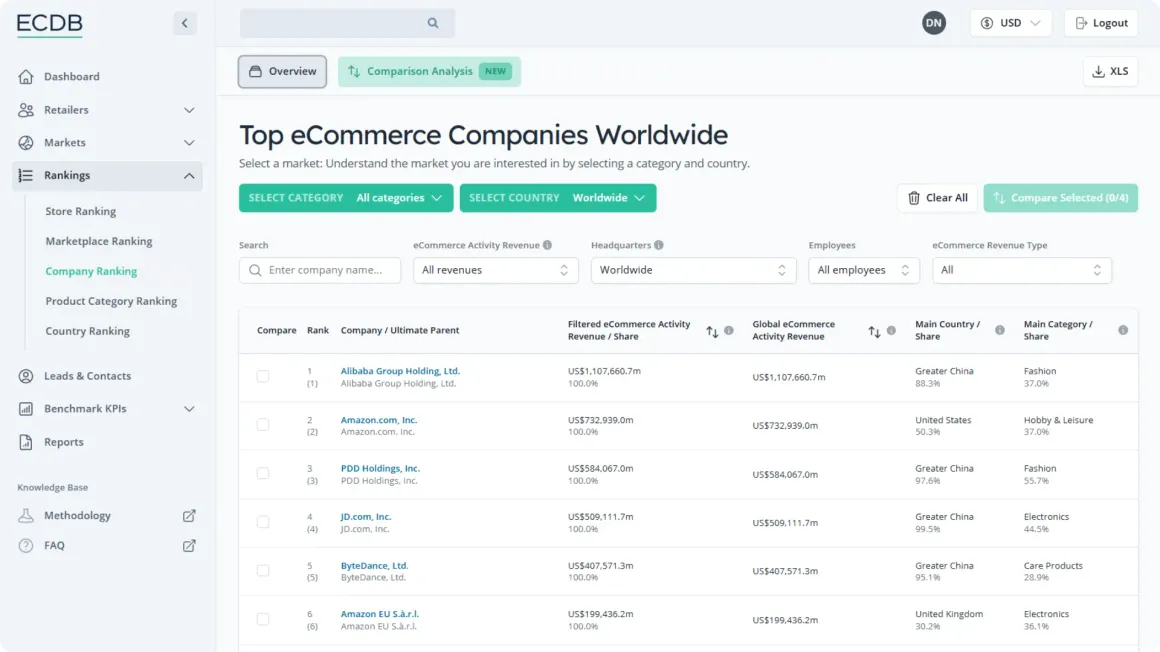Focus the Enter company name search field

[320, 270]
